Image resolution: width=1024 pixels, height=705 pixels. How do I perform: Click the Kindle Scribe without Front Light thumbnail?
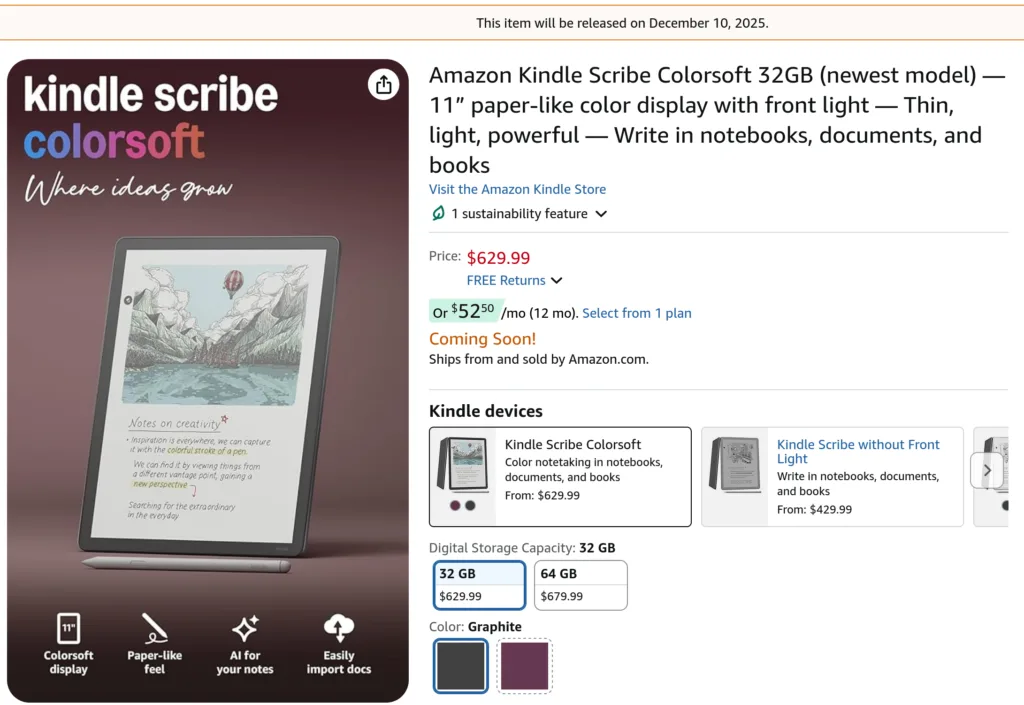pyautogui.click(x=735, y=470)
